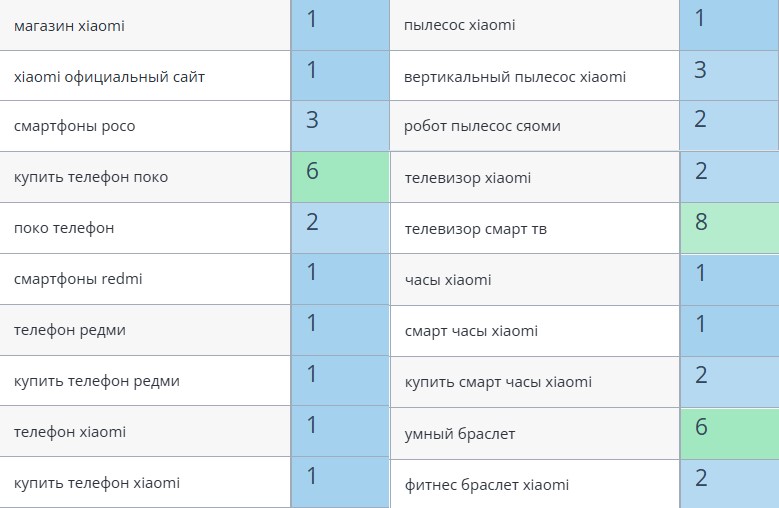The height and width of the screenshot is (508, 779).
Task: Select the keyword "робот пылесос сяоми"
Action: tap(482, 126)
